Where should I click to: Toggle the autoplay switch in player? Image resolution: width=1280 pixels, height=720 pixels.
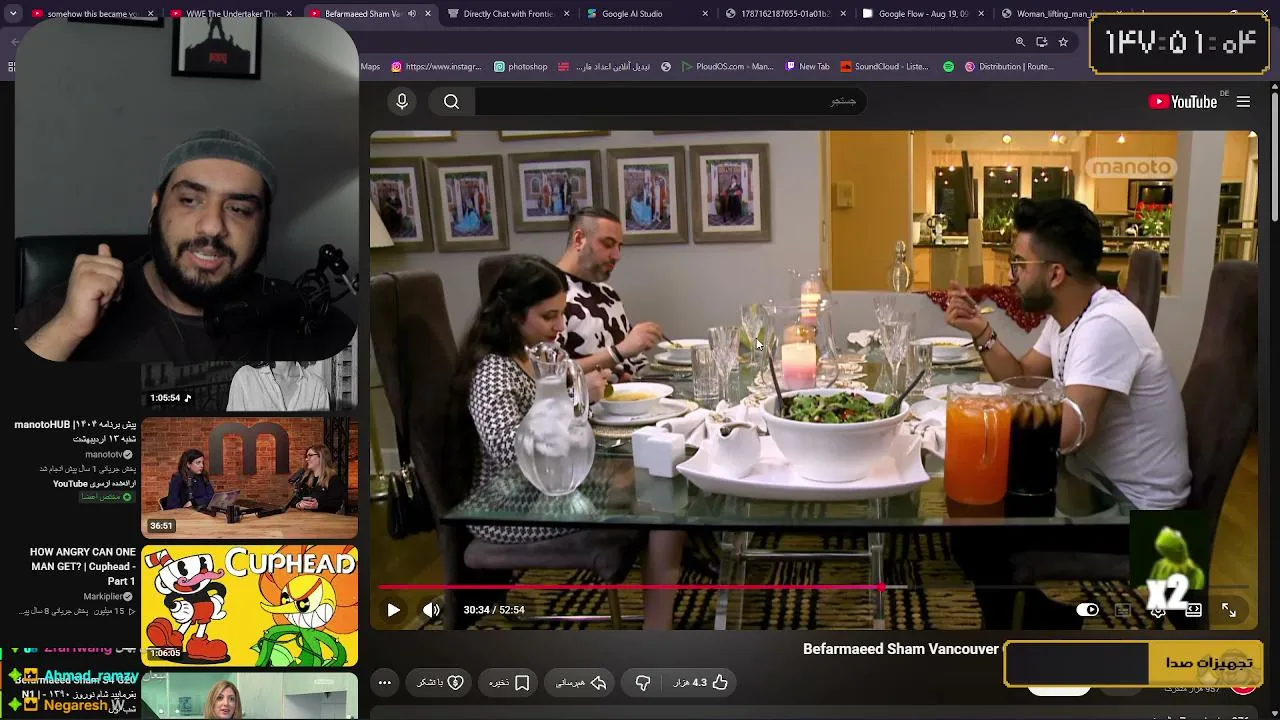click(x=1087, y=610)
